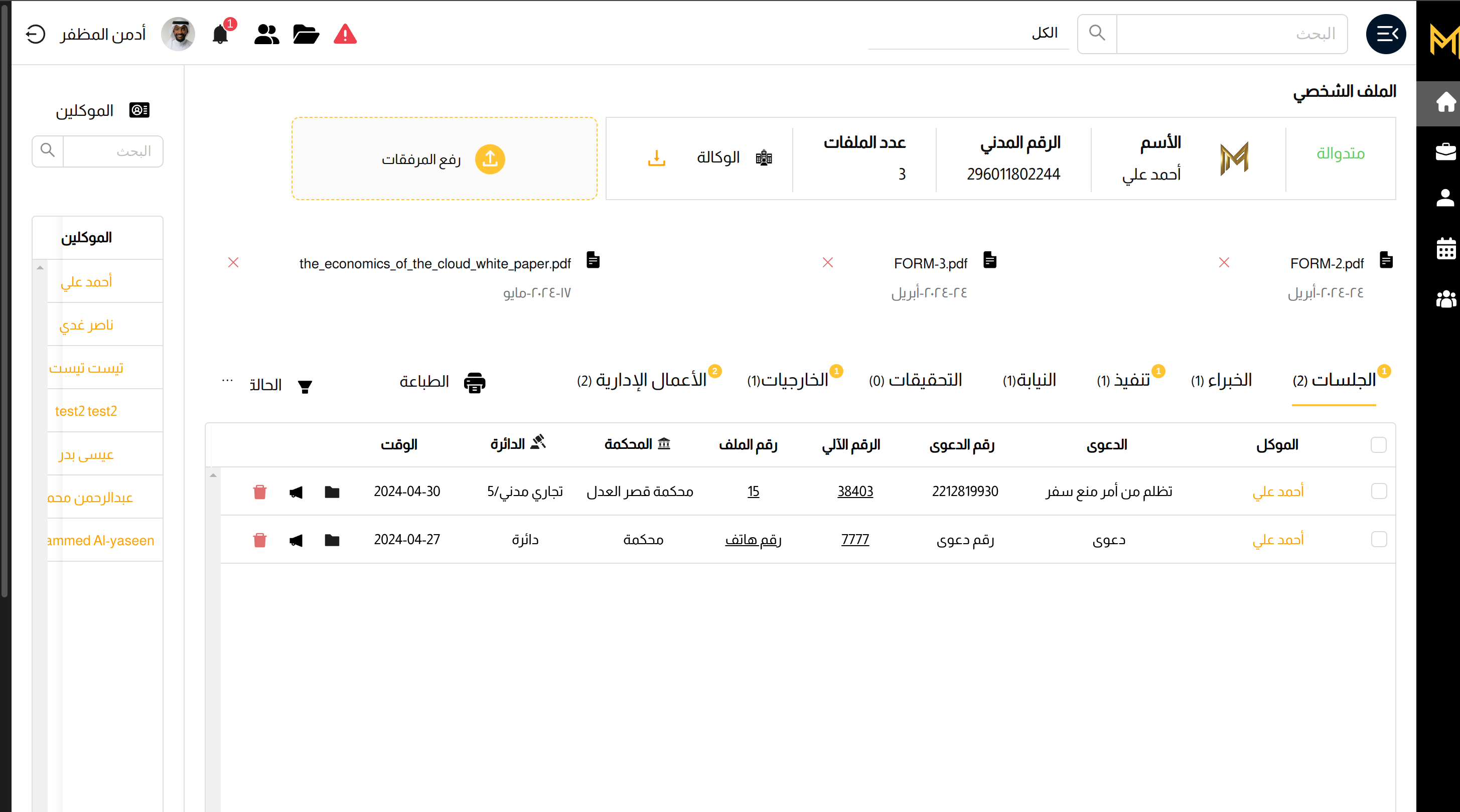Open the folder icon in top bar
The height and width of the screenshot is (812, 1460).
(x=306, y=35)
